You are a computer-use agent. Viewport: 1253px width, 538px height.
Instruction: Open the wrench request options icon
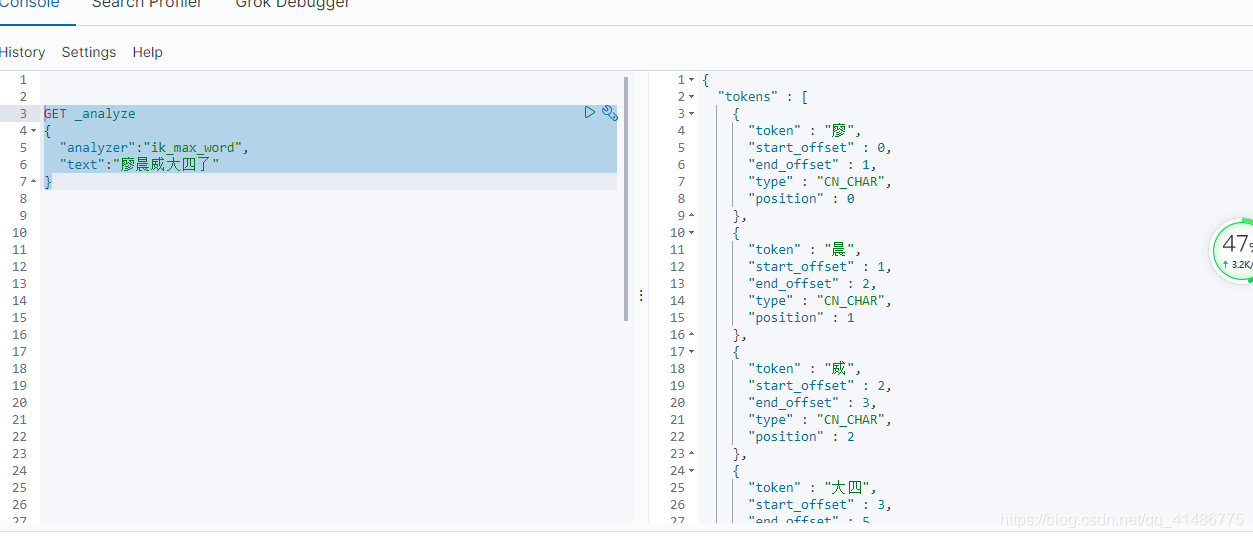609,113
